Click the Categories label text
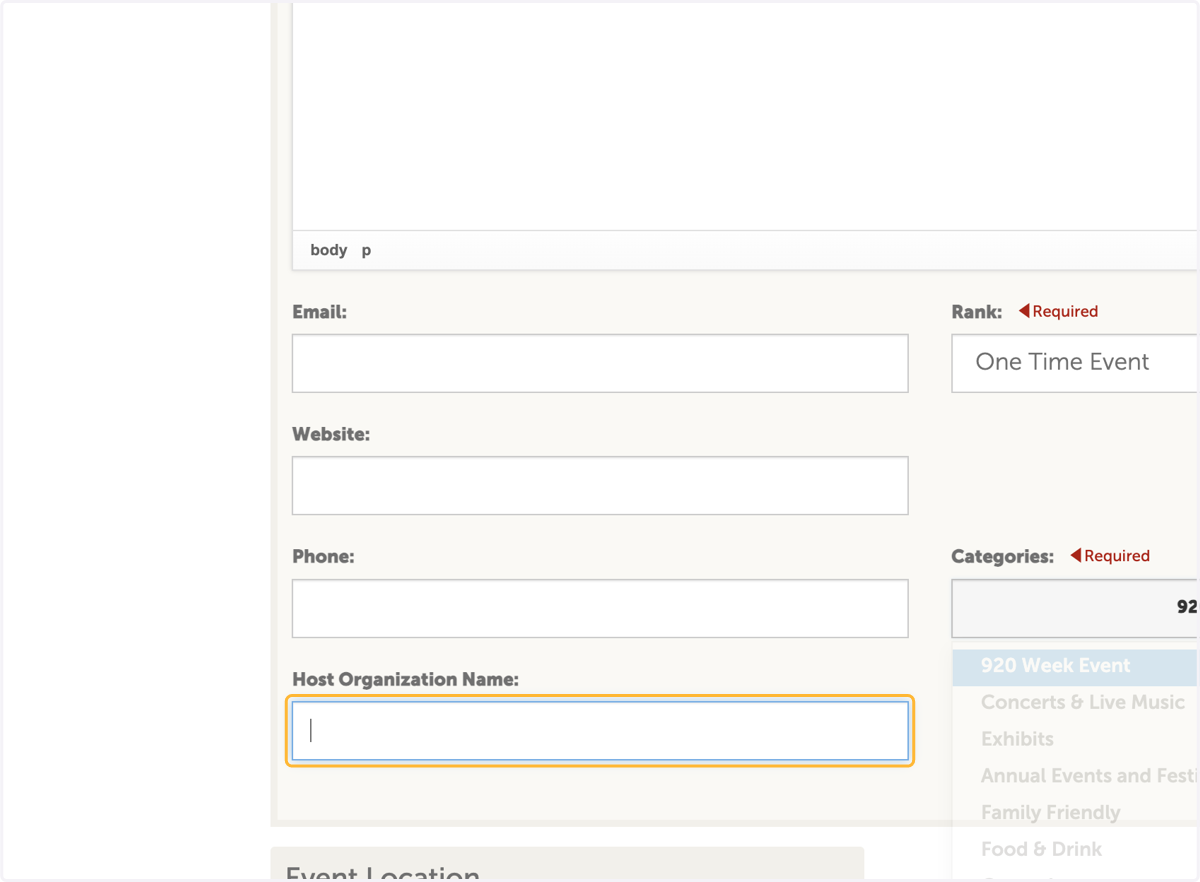This screenshot has width=1200, height=882. (x=1002, y=557)
